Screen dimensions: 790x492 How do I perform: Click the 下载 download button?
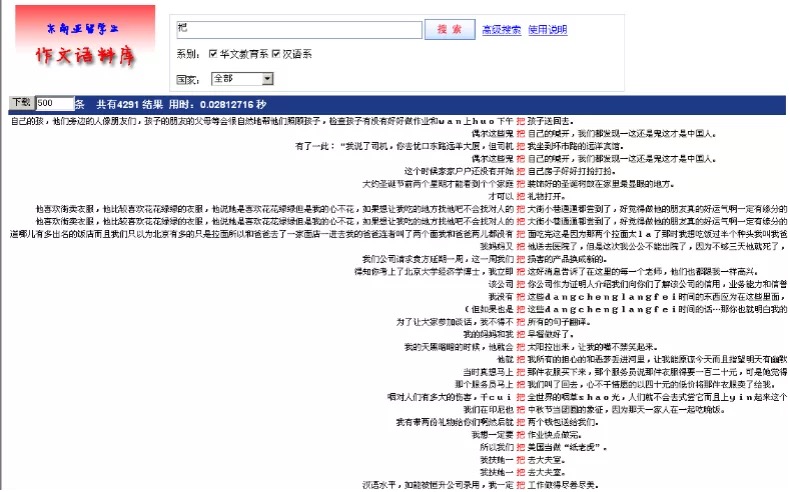[x=20, y=103]
